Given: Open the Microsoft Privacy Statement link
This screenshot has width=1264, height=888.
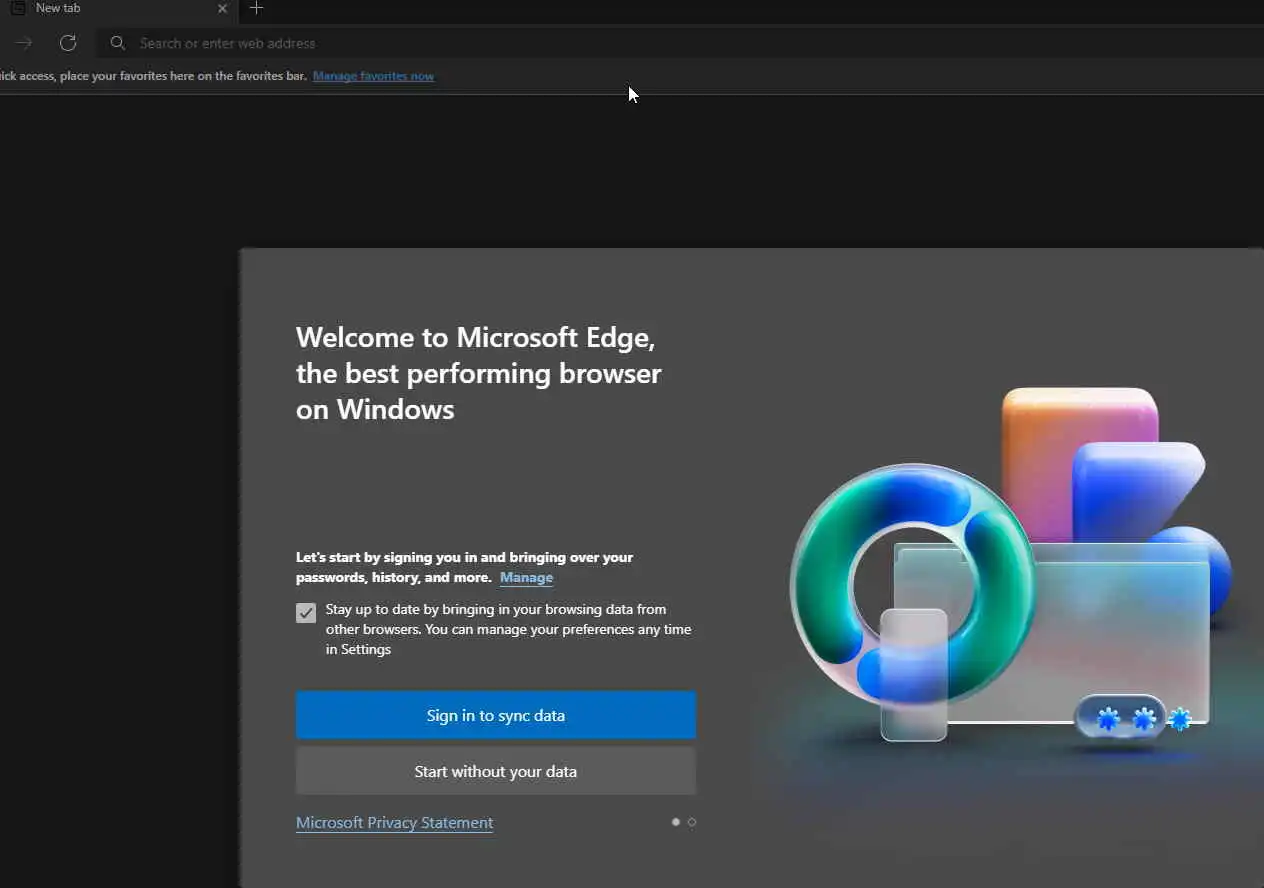Looking at the screenshot, I should point(394,822).
